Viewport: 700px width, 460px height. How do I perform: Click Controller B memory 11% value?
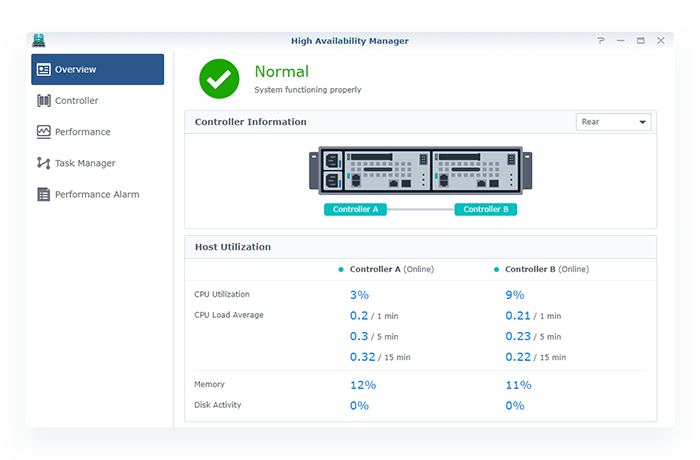[516, 385]
